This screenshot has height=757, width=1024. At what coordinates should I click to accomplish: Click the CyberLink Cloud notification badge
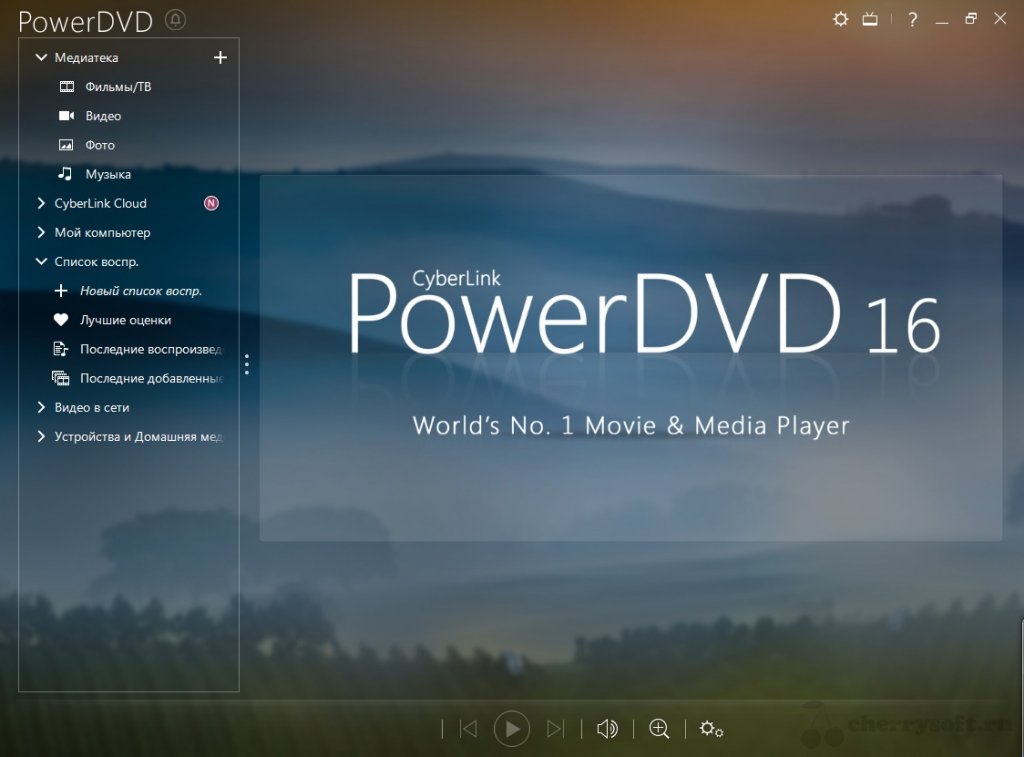[210, 203]
